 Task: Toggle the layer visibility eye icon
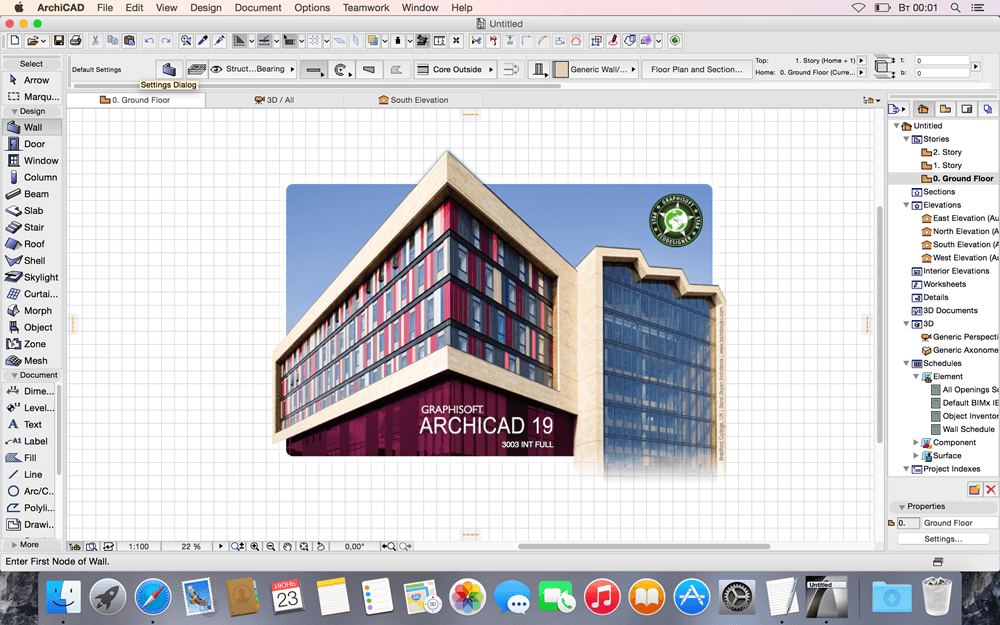(x=216, y=69)
